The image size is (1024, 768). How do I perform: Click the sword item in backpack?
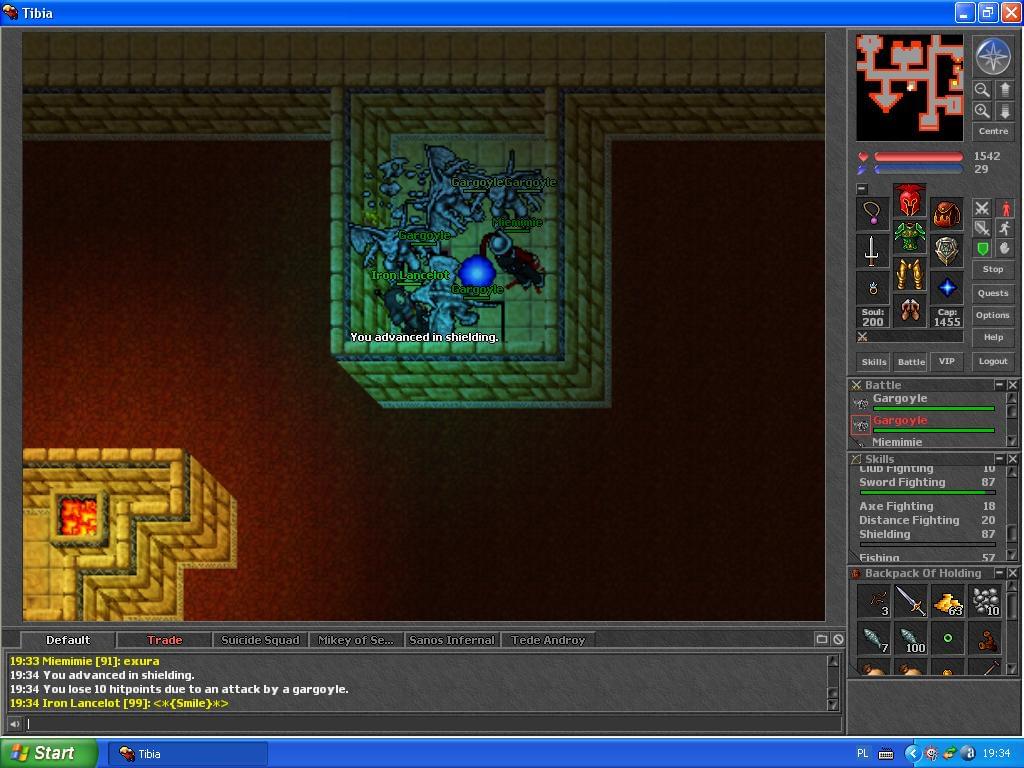point(910,601)
